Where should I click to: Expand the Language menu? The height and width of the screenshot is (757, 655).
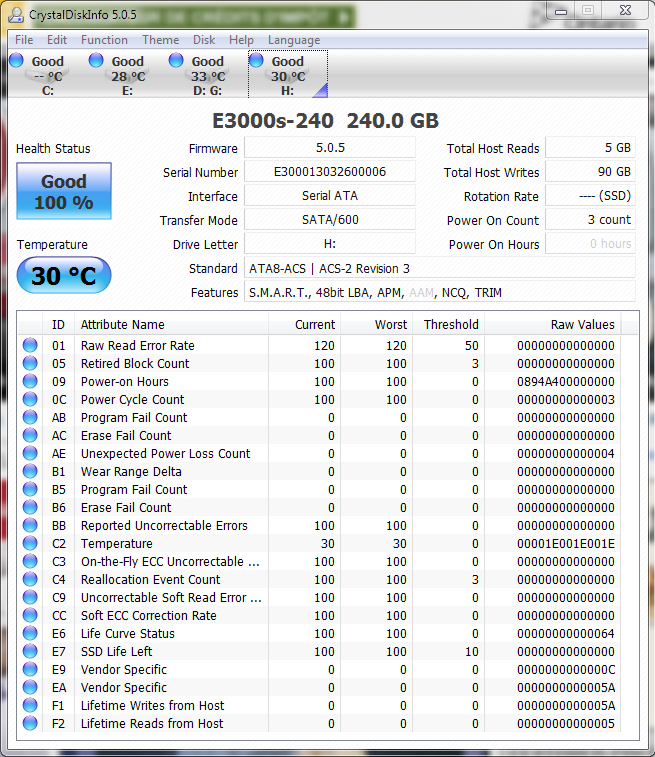pyautogui.click(x=294, y=40)
